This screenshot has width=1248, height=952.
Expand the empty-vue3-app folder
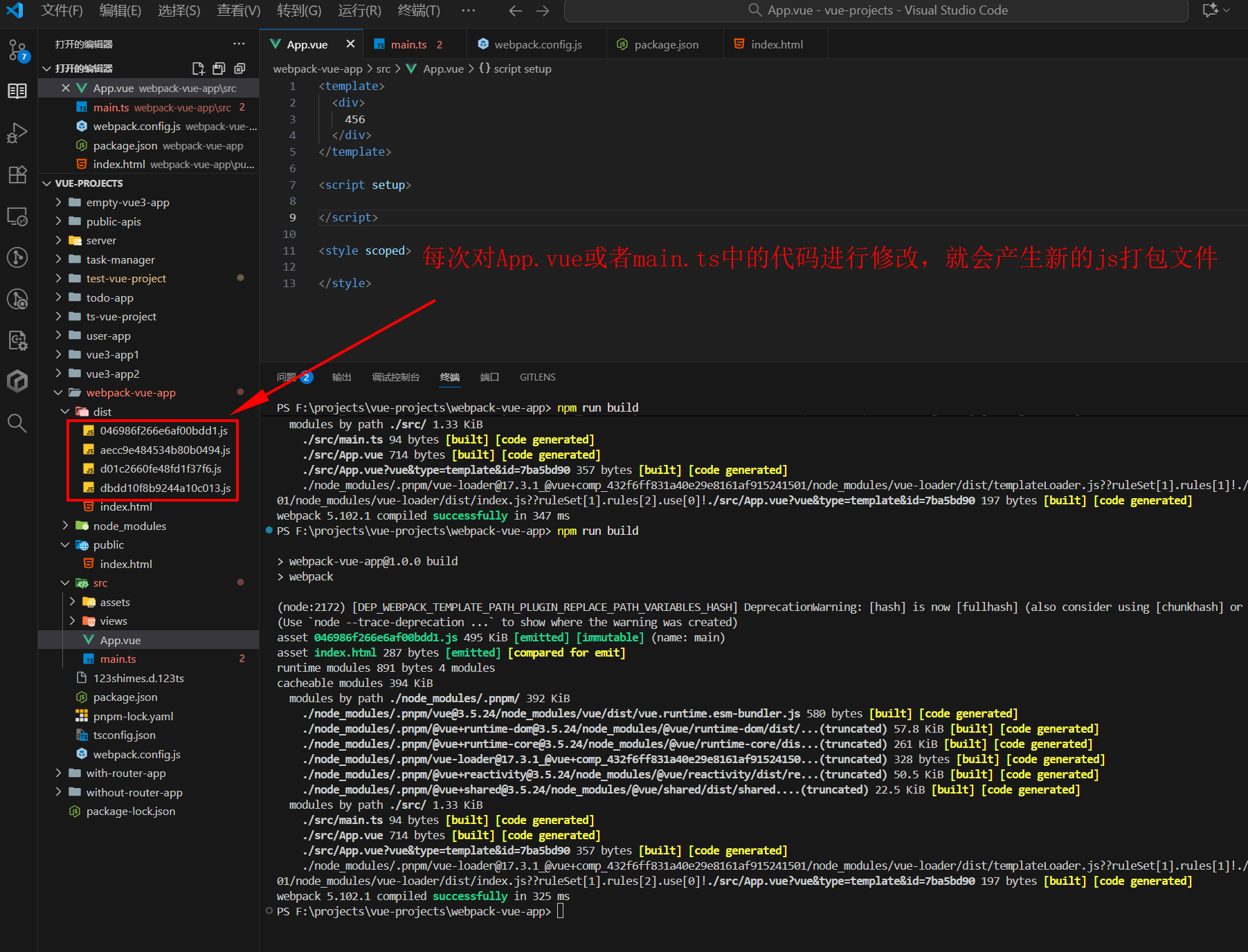(58, 202)
